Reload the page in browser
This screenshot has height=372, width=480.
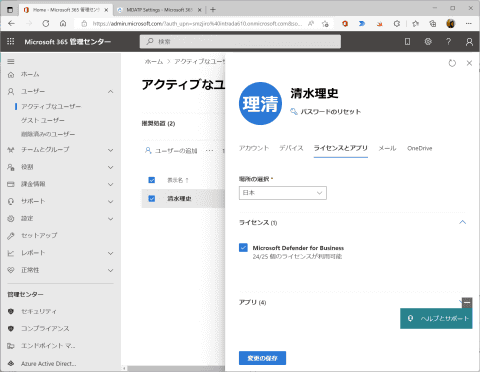click(x=46, y=23)
